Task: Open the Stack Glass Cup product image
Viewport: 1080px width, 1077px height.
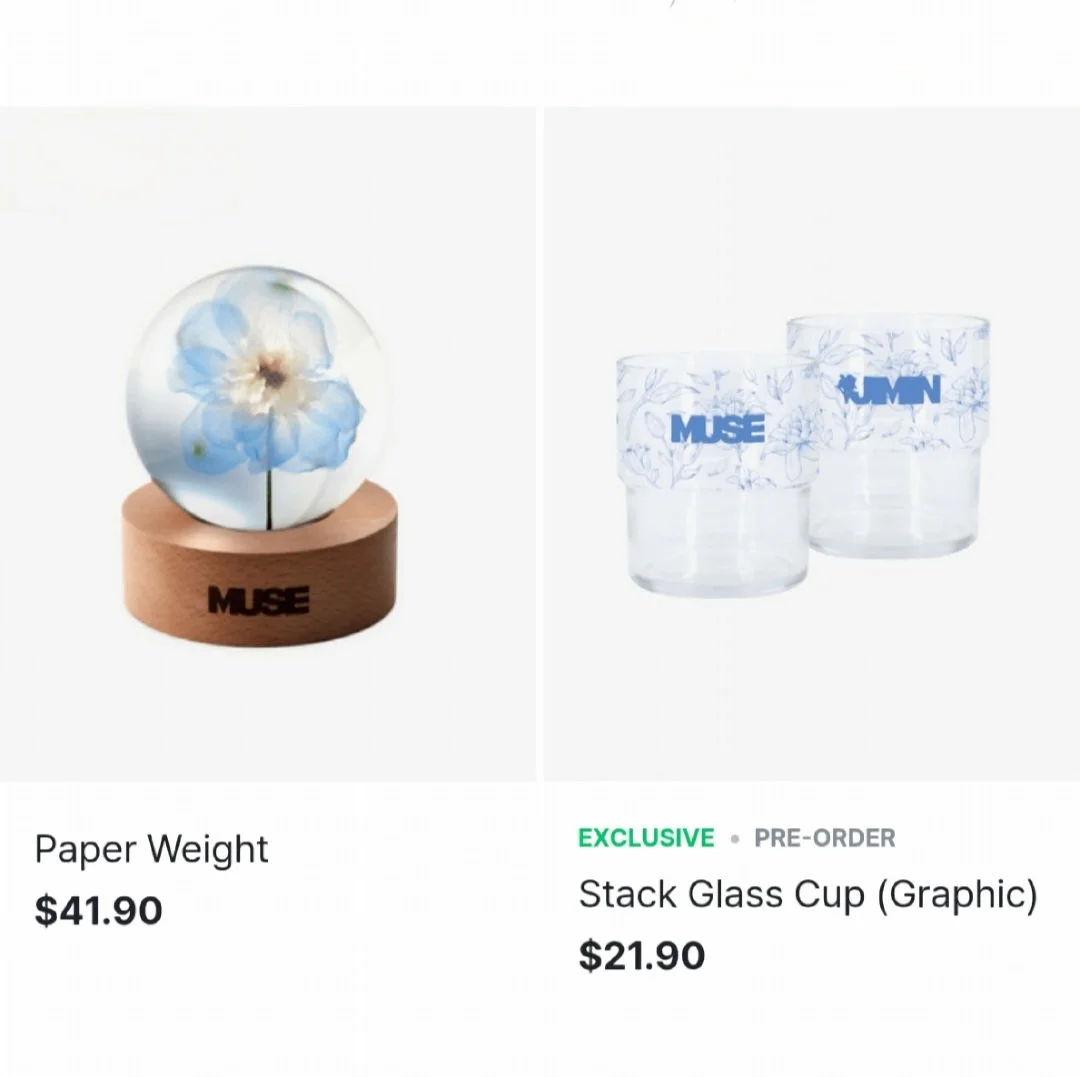Action: click(812, 444)
